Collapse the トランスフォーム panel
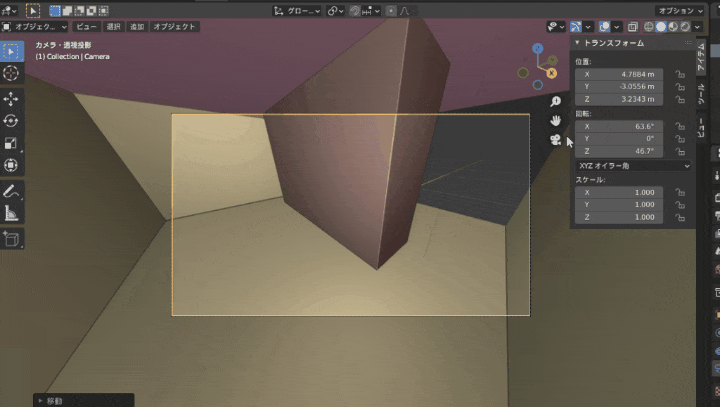This screenshot has height=407, width=720. click(577, 43)
